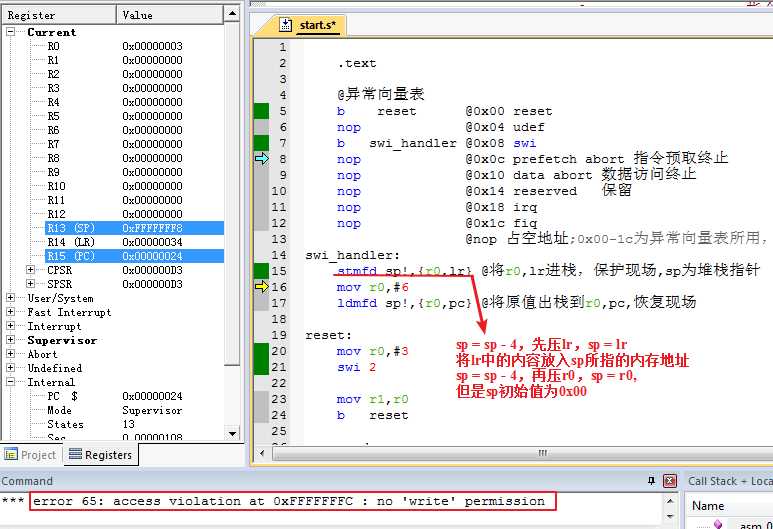Collapse the Internal register group
This screenshot has height=529, width=773.
tap(10, 382)
